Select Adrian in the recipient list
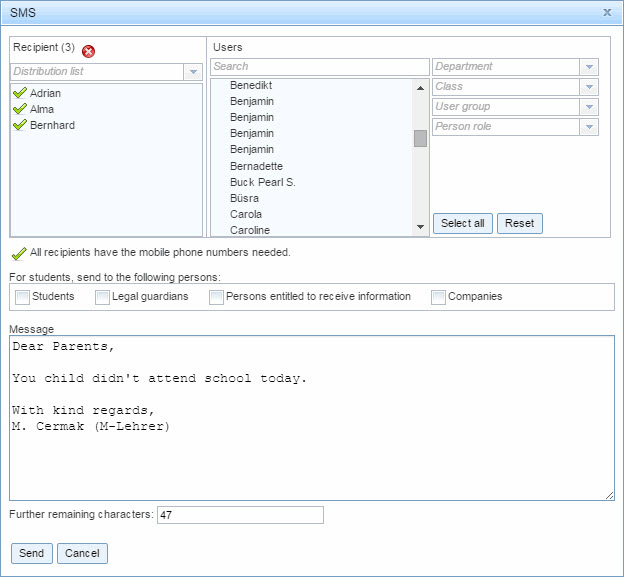The height and width of the screenshot is (577, 624). [x=45, y=93]
